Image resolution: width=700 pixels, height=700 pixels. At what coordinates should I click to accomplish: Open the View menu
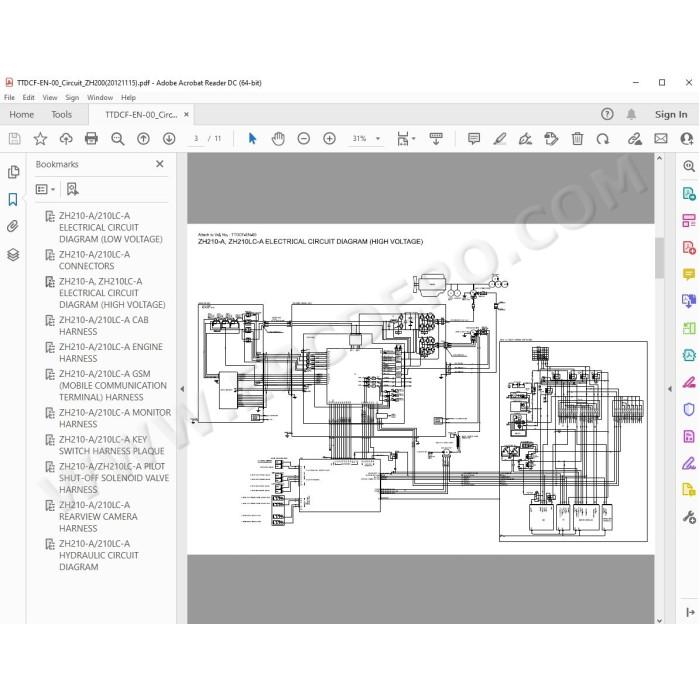tap(50, 97)
